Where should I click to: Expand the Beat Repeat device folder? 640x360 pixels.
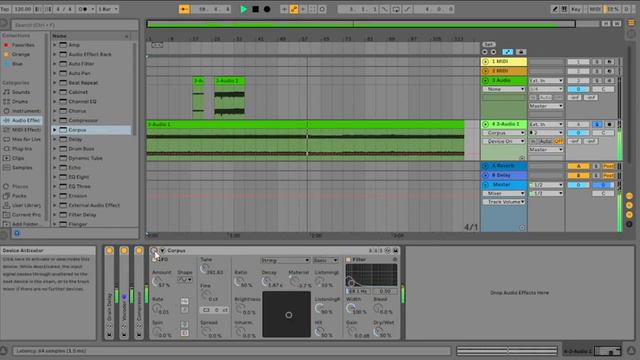tap(55, 83)
